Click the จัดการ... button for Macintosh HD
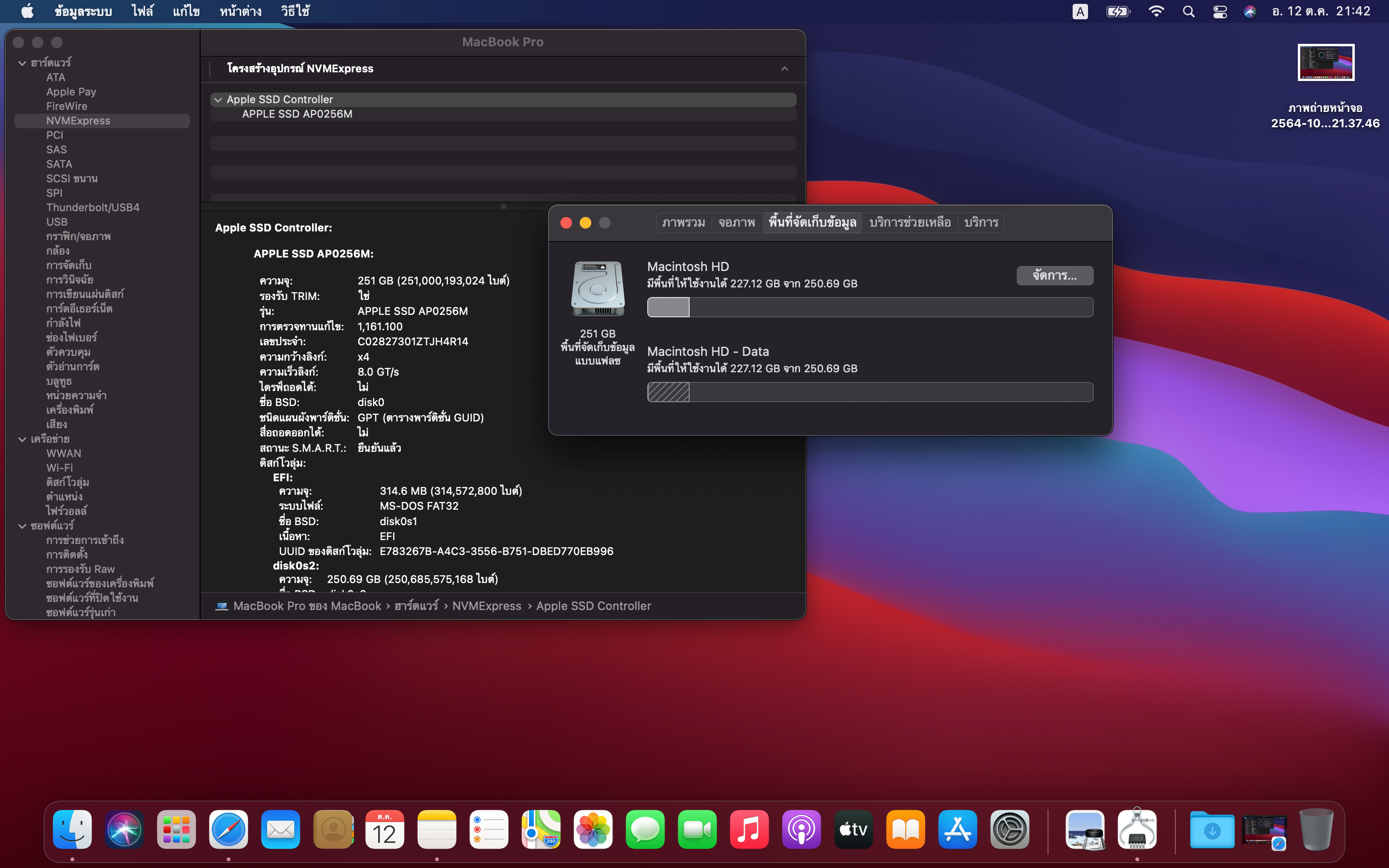This screenshot has height=868, width=1389. pos(1055,275)
